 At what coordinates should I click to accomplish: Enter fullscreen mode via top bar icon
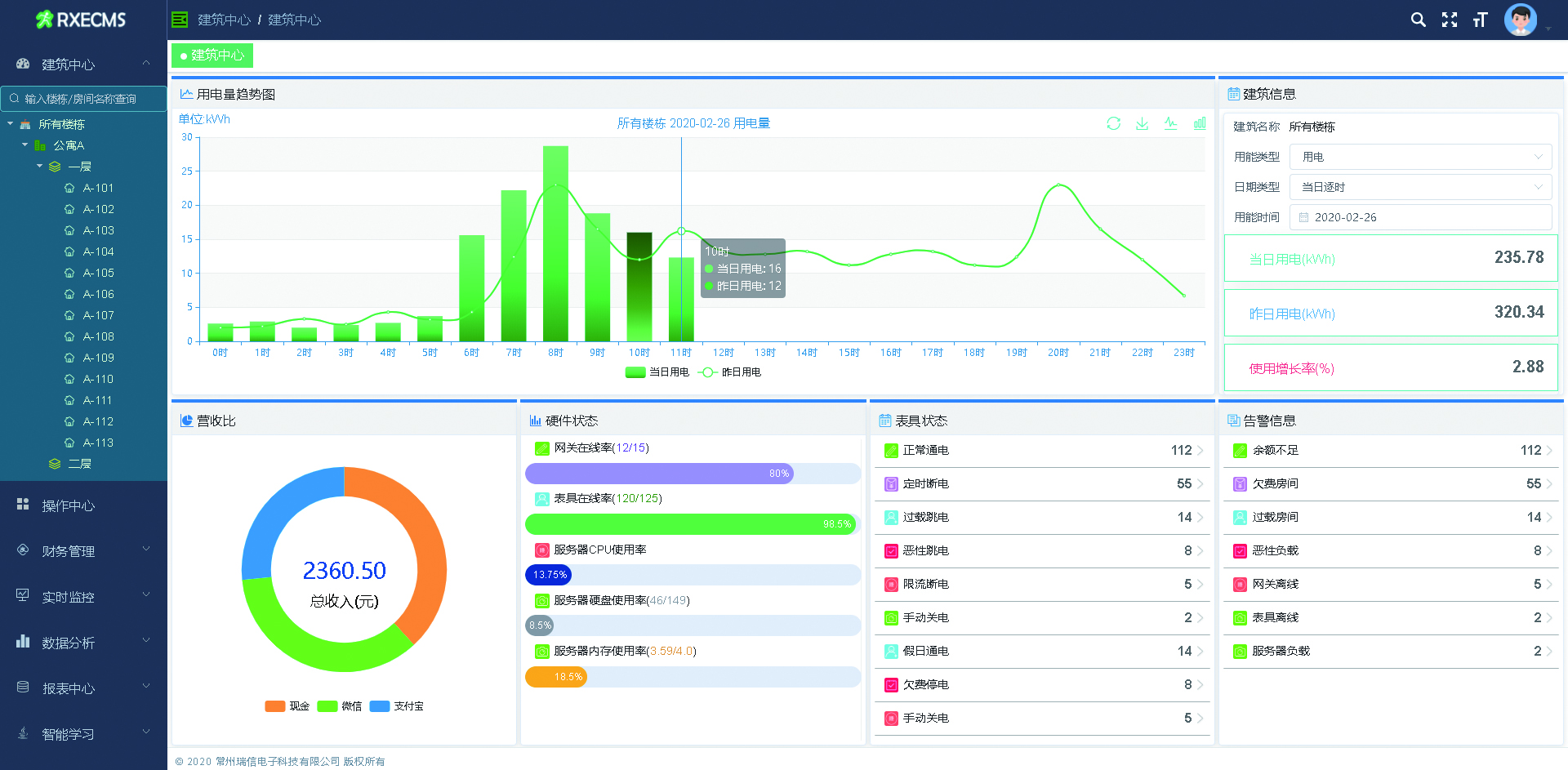coord(1449,20)
